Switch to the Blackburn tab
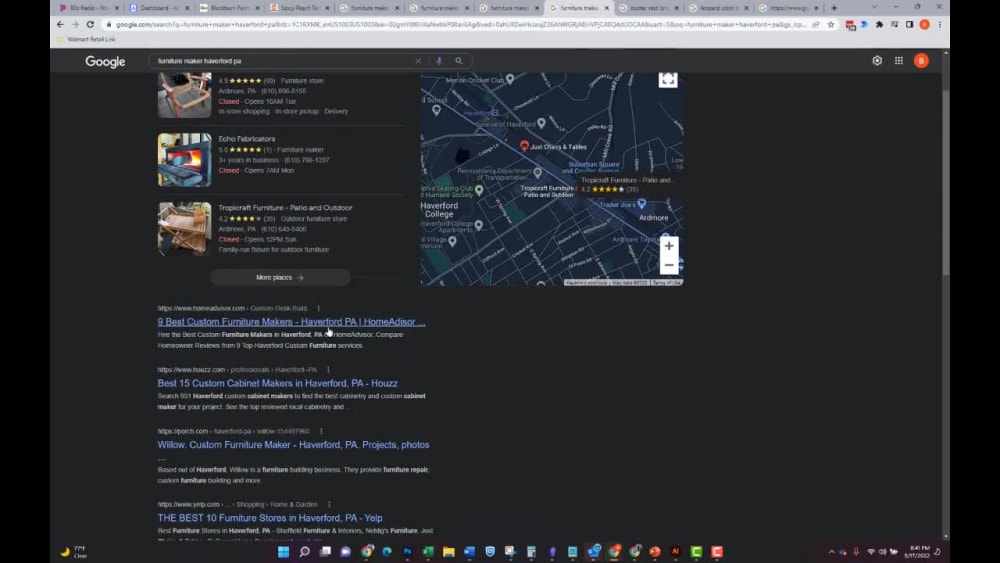The width and height of the screenshot is (1000, 563). pyautogui.click(x=229, y=8)
